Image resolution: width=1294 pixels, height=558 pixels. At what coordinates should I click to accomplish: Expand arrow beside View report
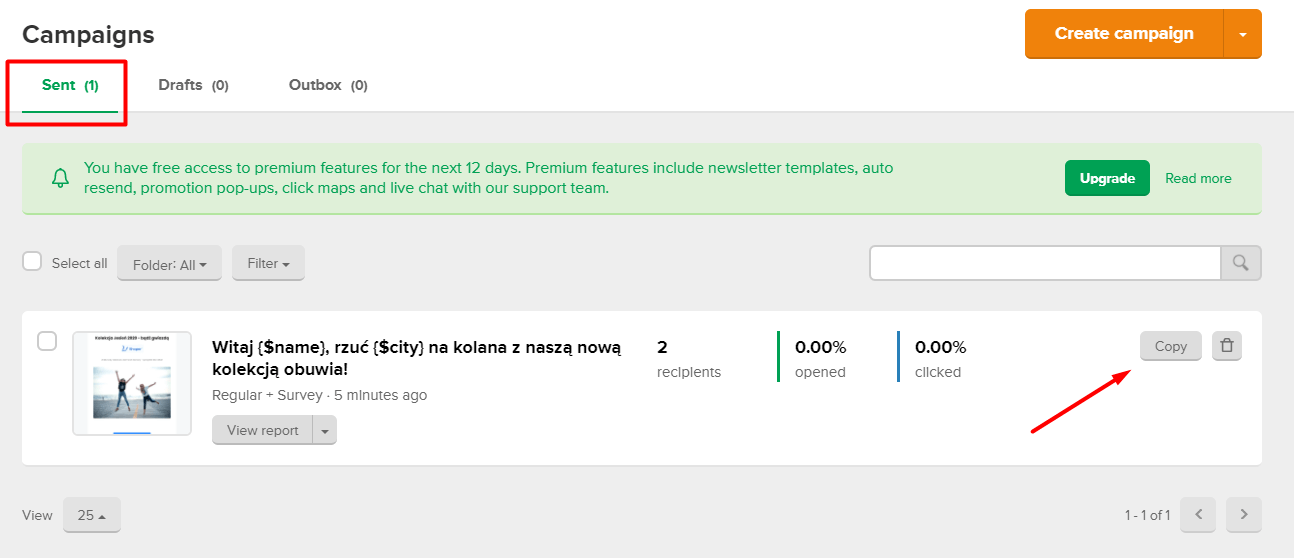tap(325, 430)
